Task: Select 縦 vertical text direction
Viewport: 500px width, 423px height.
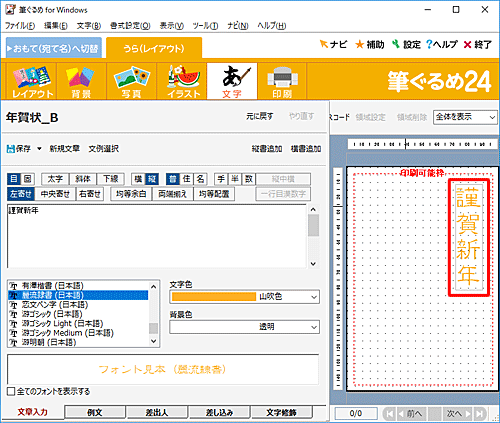Action: [152, 179]
